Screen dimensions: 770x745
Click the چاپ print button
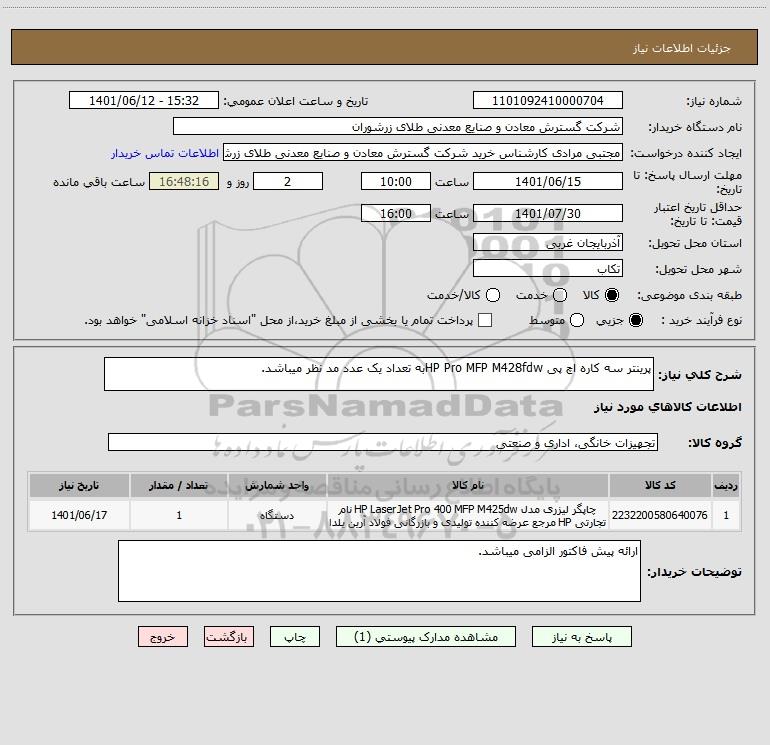tap(295, 637)
